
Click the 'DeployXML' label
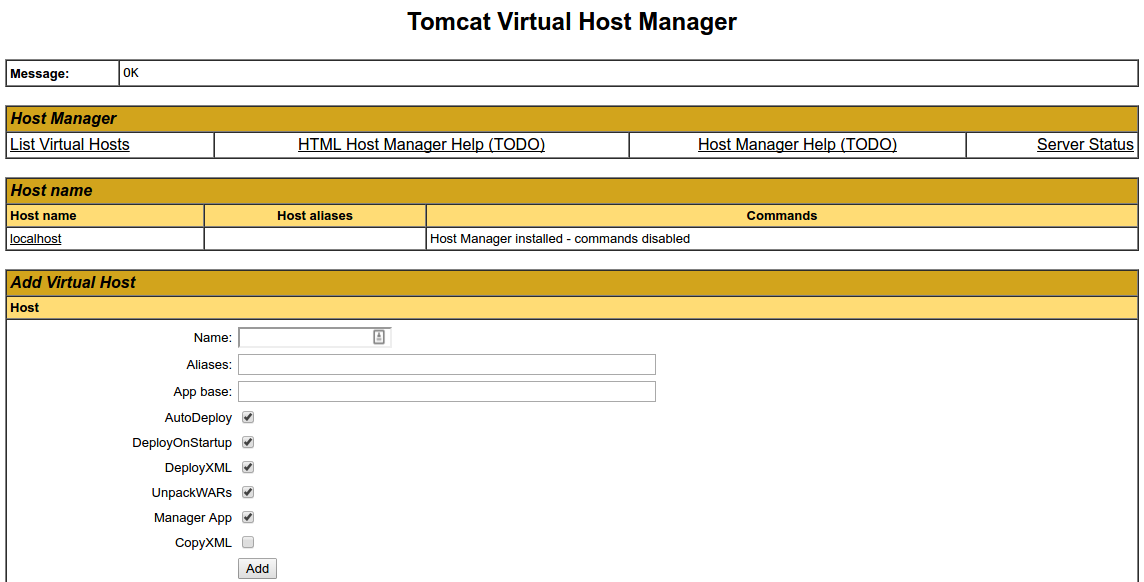pyautogui.click(x=198, y=467)
